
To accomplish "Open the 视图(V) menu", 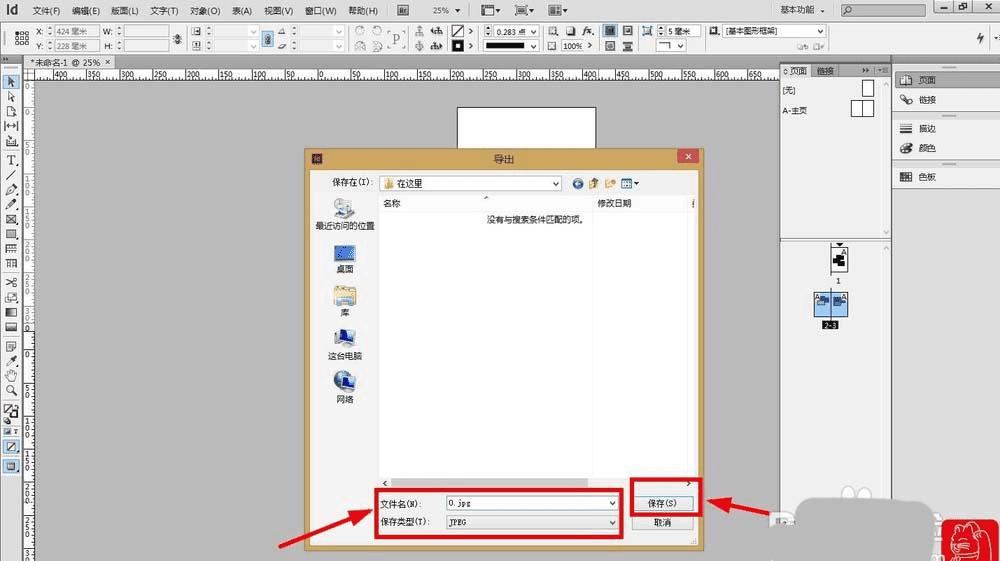I will click(278, 11).
